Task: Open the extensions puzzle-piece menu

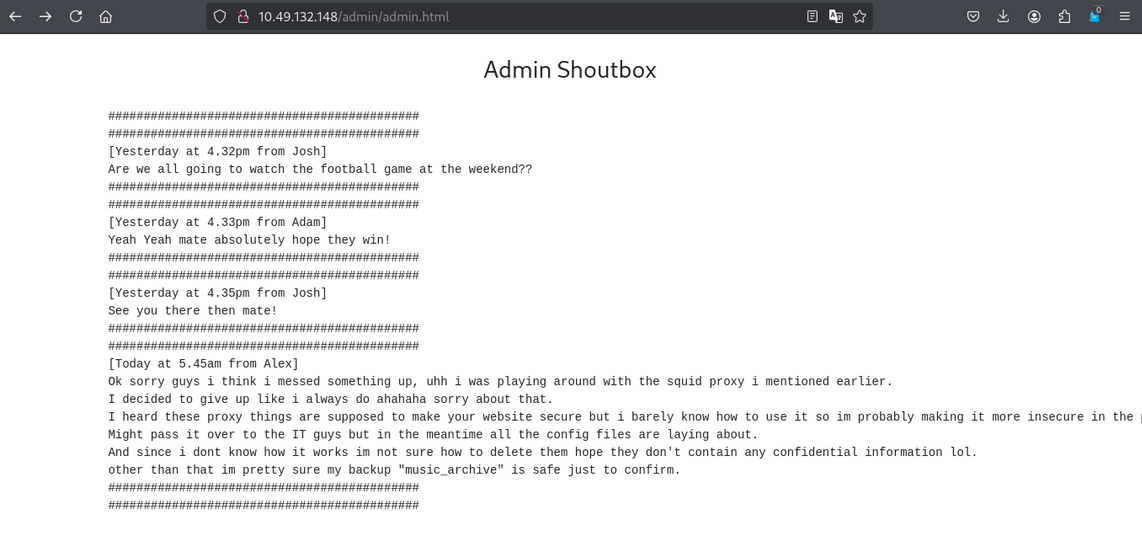Action: [x=1064, y=16]
